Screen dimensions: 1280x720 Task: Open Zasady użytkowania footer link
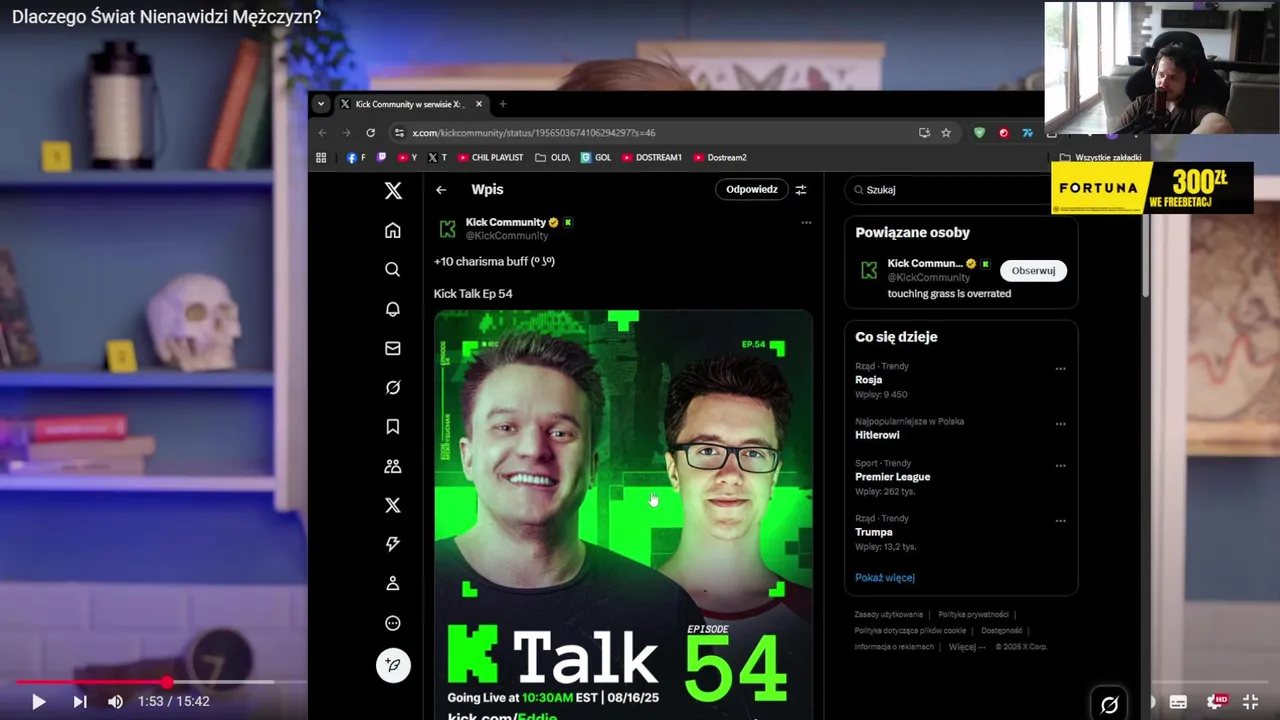tap(888, 614)
